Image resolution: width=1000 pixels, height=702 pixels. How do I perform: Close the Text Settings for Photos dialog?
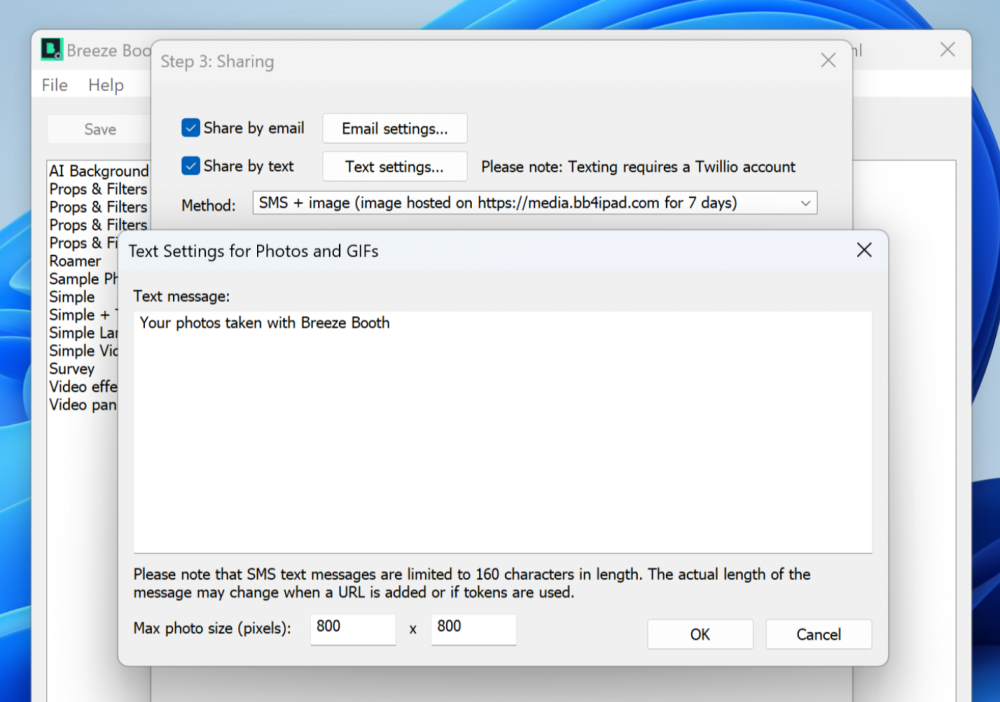864,250
